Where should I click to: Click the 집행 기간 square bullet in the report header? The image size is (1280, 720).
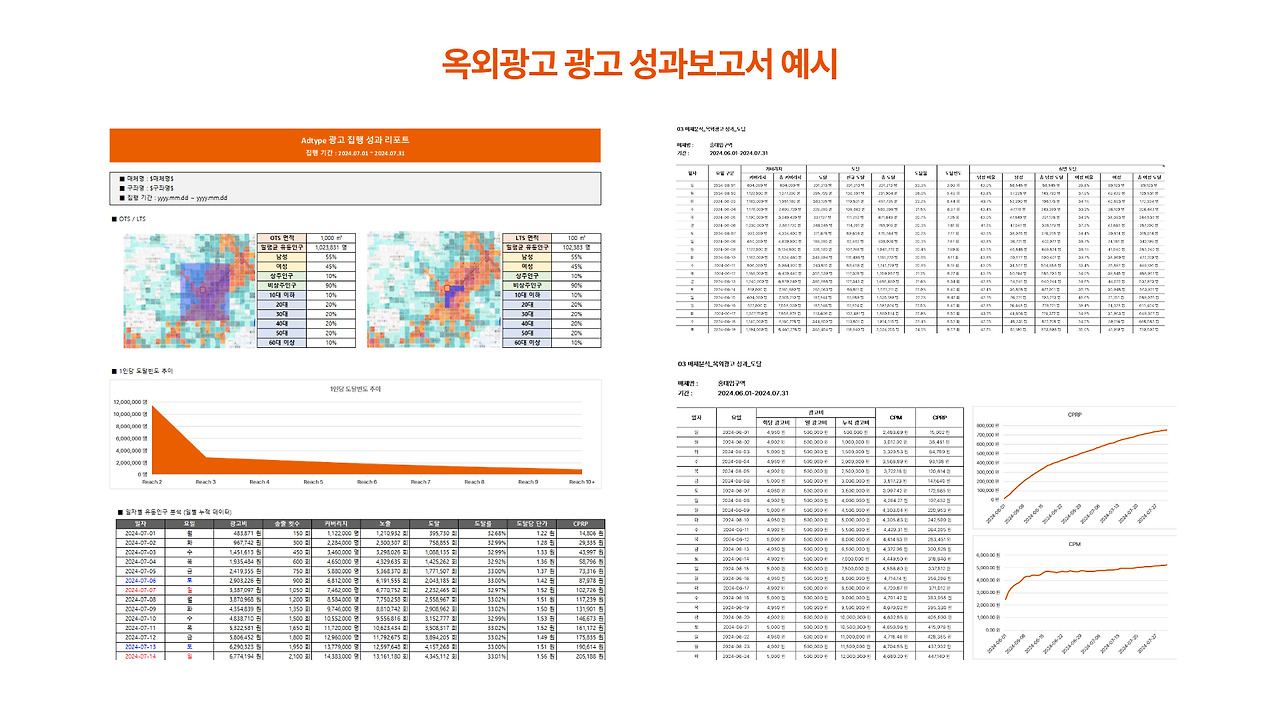point(122,197)
